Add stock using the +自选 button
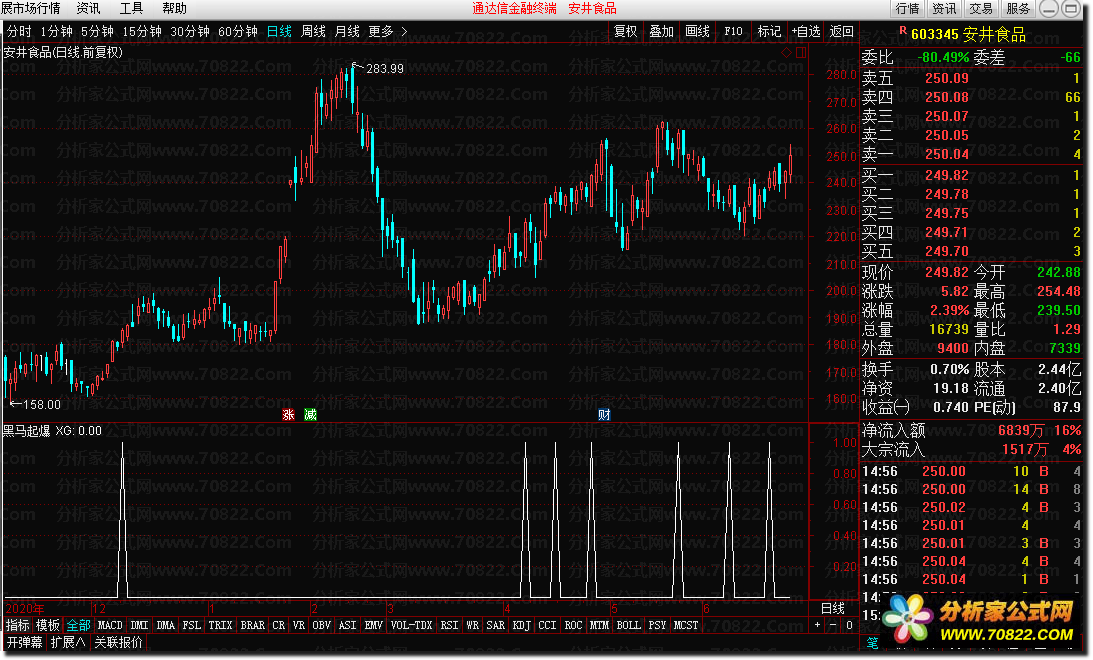The height and width of the screenshot is (660, 1093). click(x=807, y=31)
